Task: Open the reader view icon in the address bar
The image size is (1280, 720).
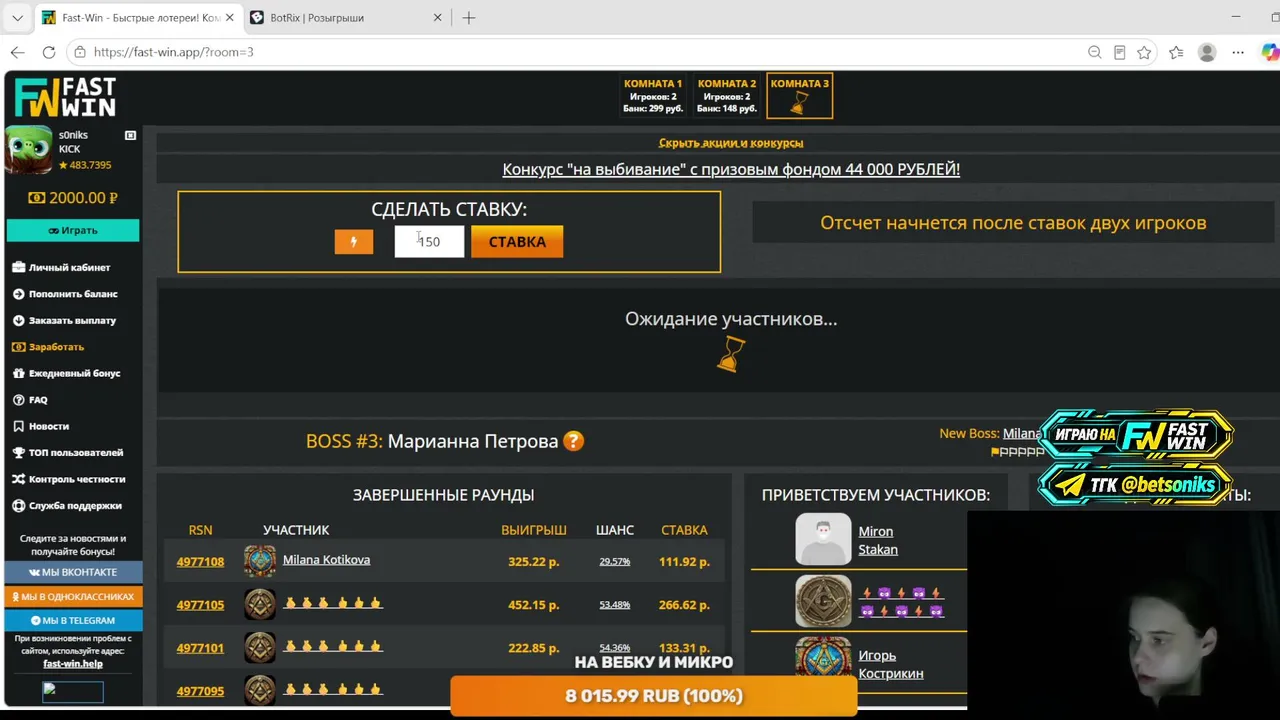Action: click(x=1119, y=52)
